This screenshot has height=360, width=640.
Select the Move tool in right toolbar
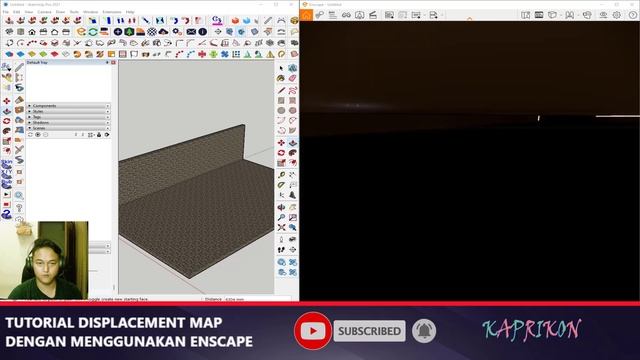281,143
